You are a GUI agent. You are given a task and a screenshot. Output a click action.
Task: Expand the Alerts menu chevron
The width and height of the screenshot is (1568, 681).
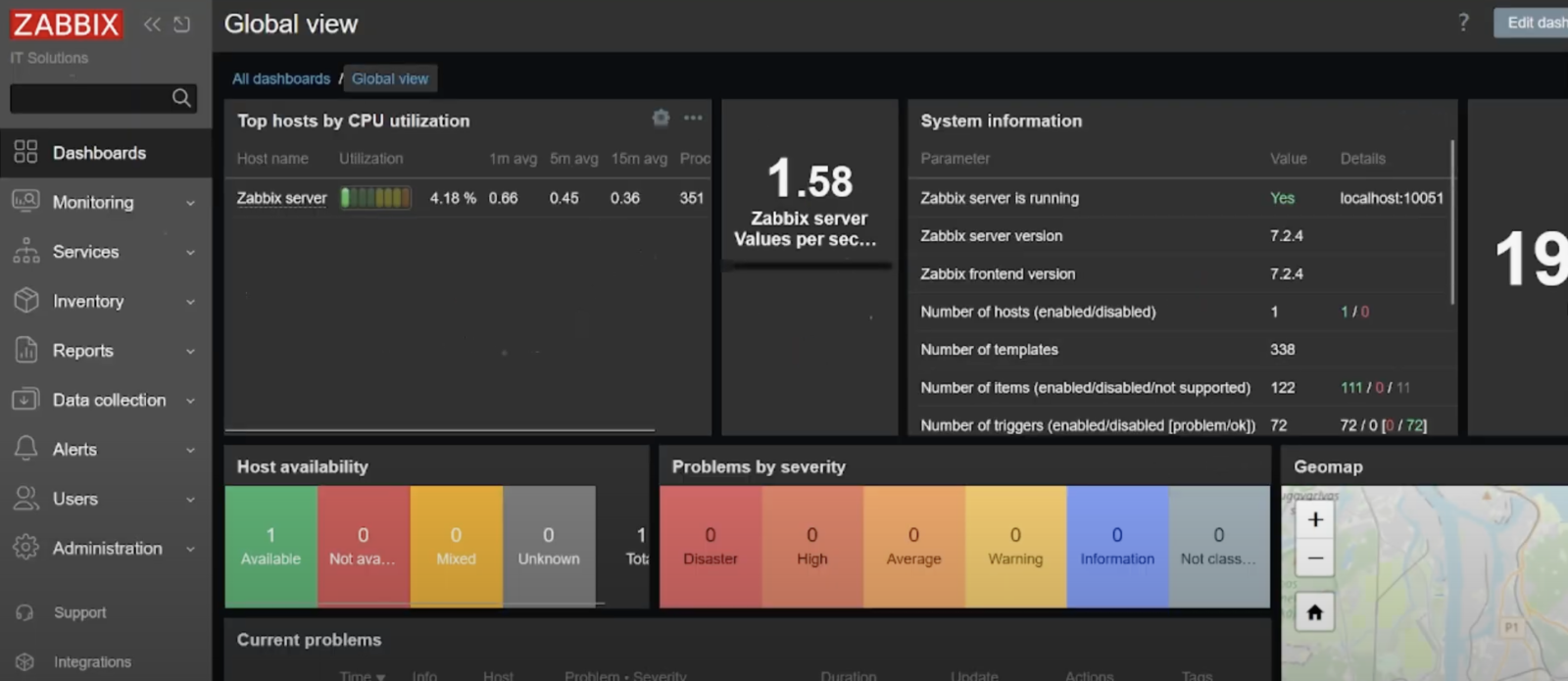tap(190, 450)
